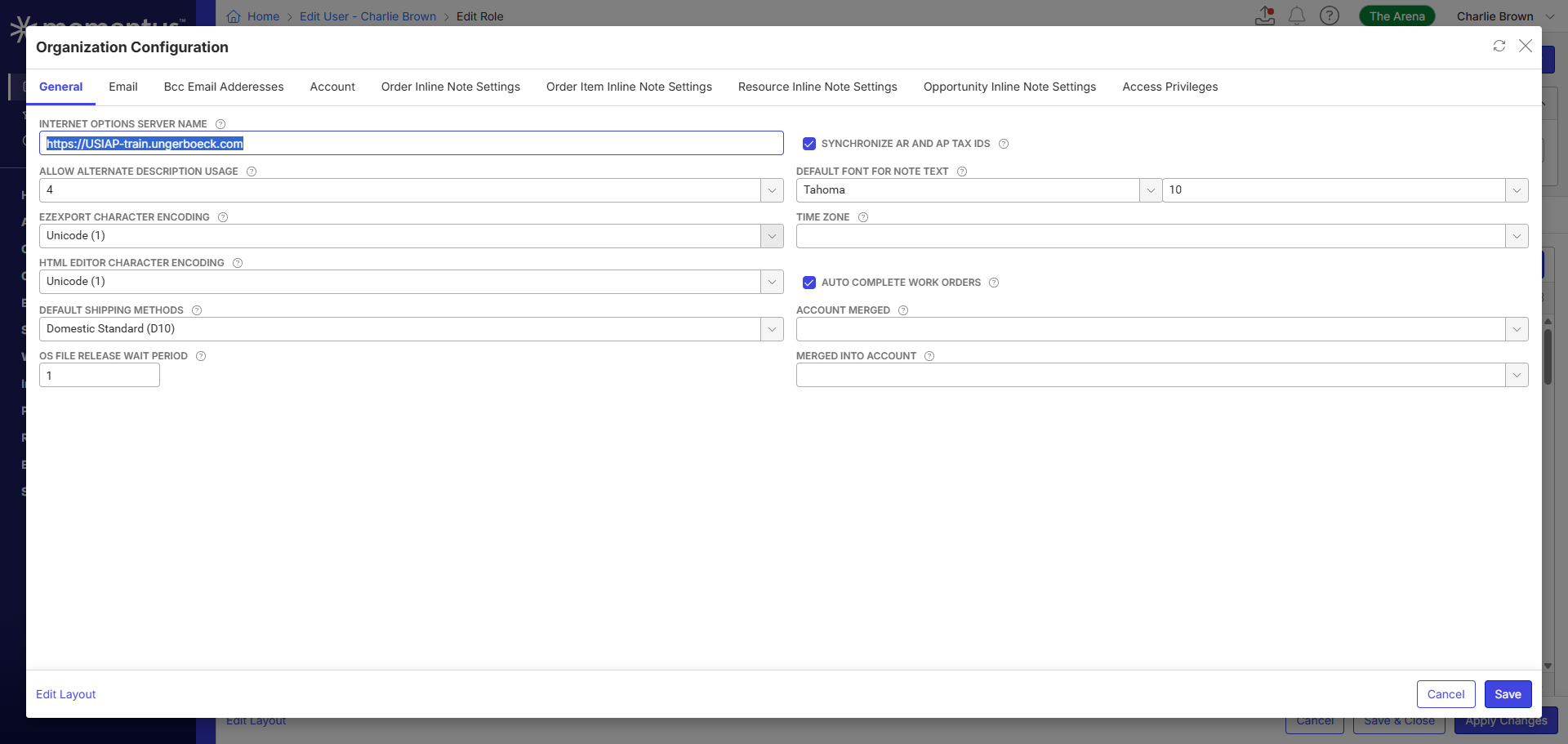Viewport: 1568px width, 744px height.
Task: Switch to the Email tab
Action: click(123, 87)
